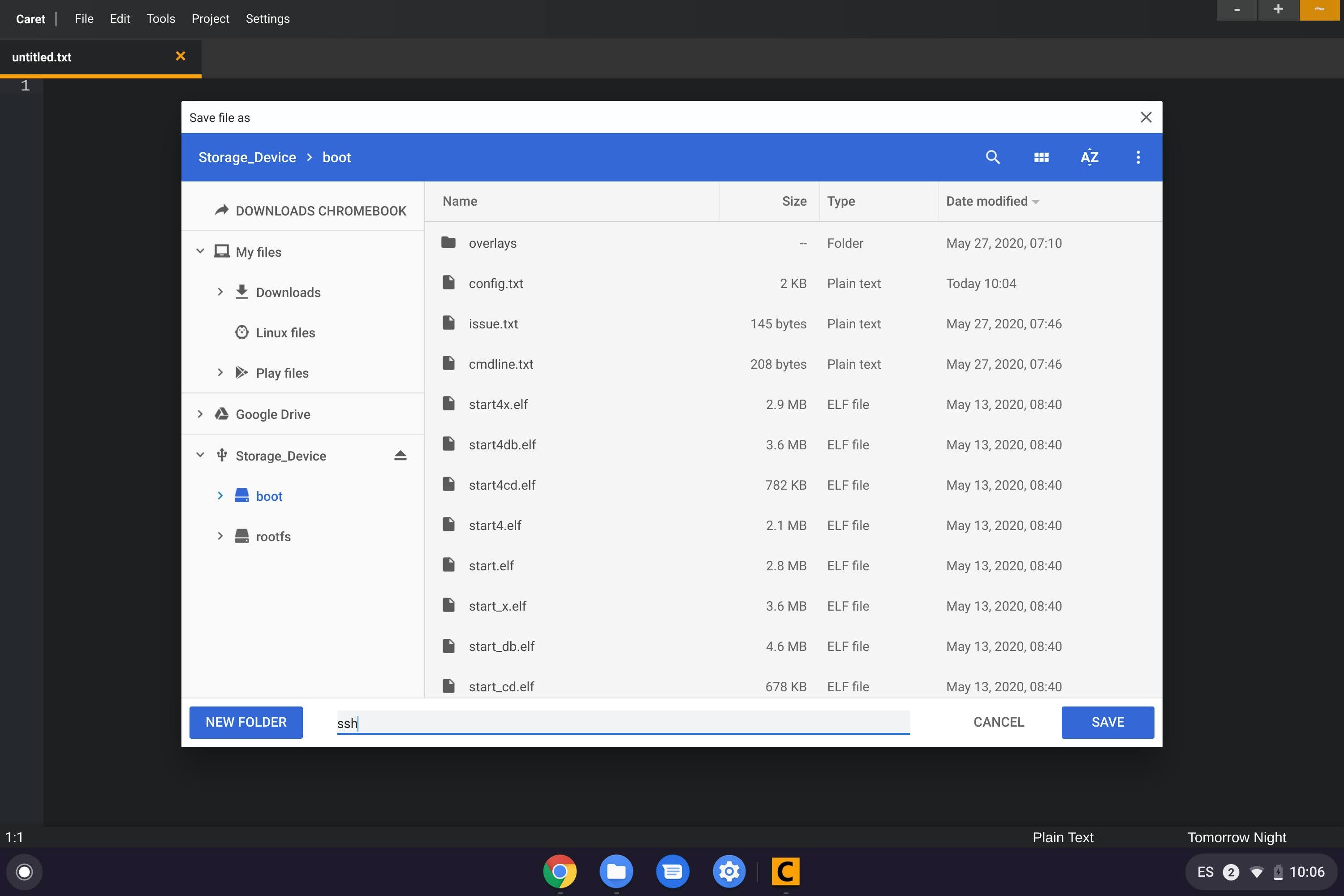Select the start4db.elf file row
The image size is (1344, 896).
coord(793,444)
